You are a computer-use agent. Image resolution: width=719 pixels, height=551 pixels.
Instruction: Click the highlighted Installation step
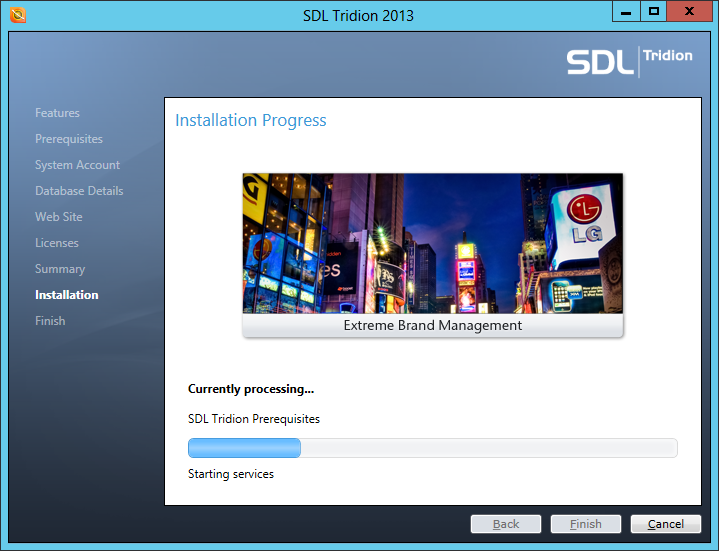click(x=67, y=295)
